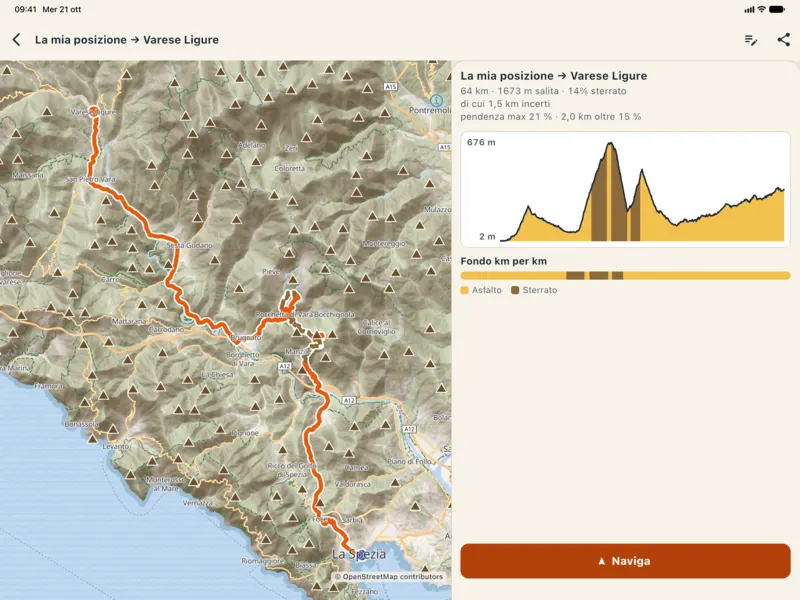Tap the 'Montereggio' map label
Screen dimensions: 800x600
coord(384,244)
